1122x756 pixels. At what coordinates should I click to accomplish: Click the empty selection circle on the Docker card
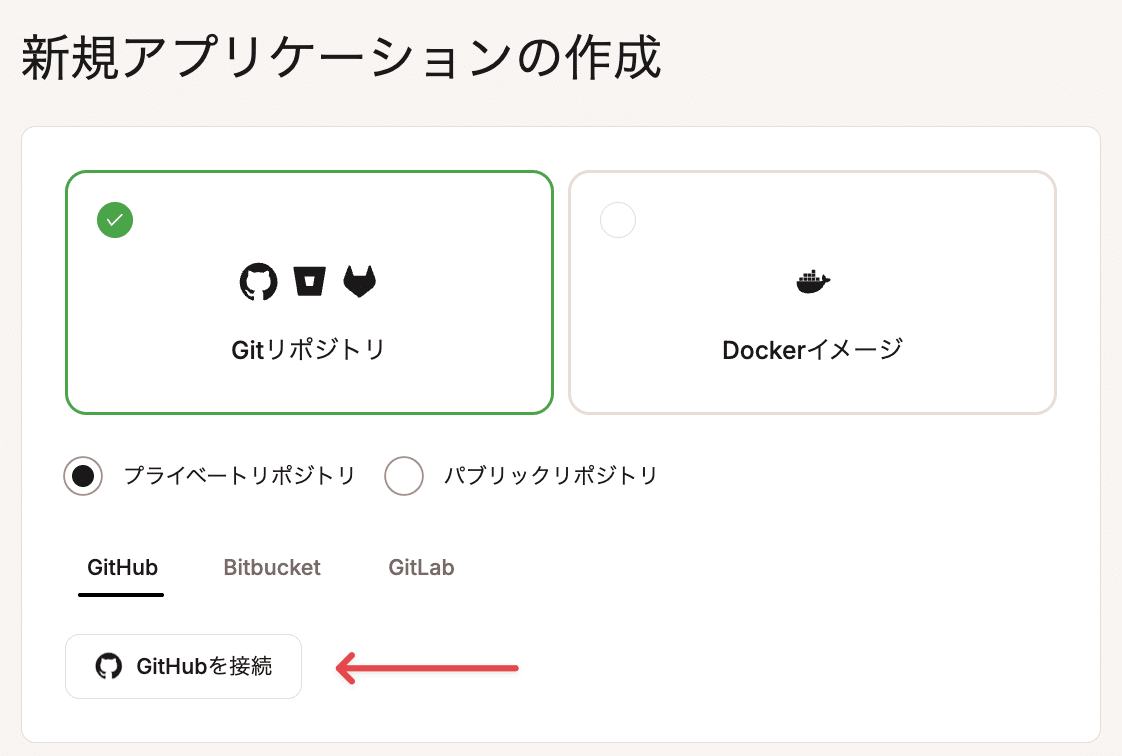coord(618,220)
